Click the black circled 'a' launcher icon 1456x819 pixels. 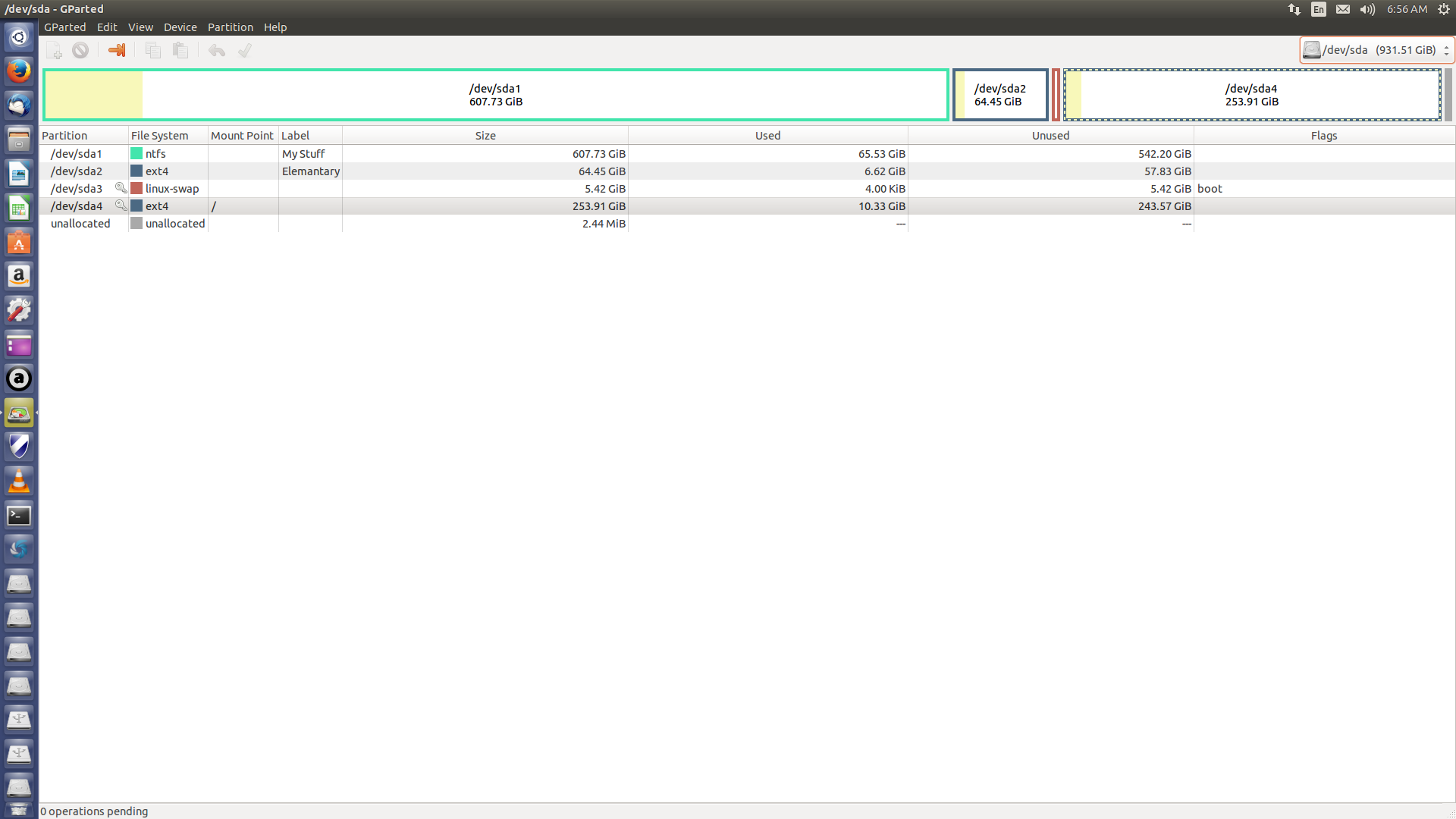click(19, 379)
